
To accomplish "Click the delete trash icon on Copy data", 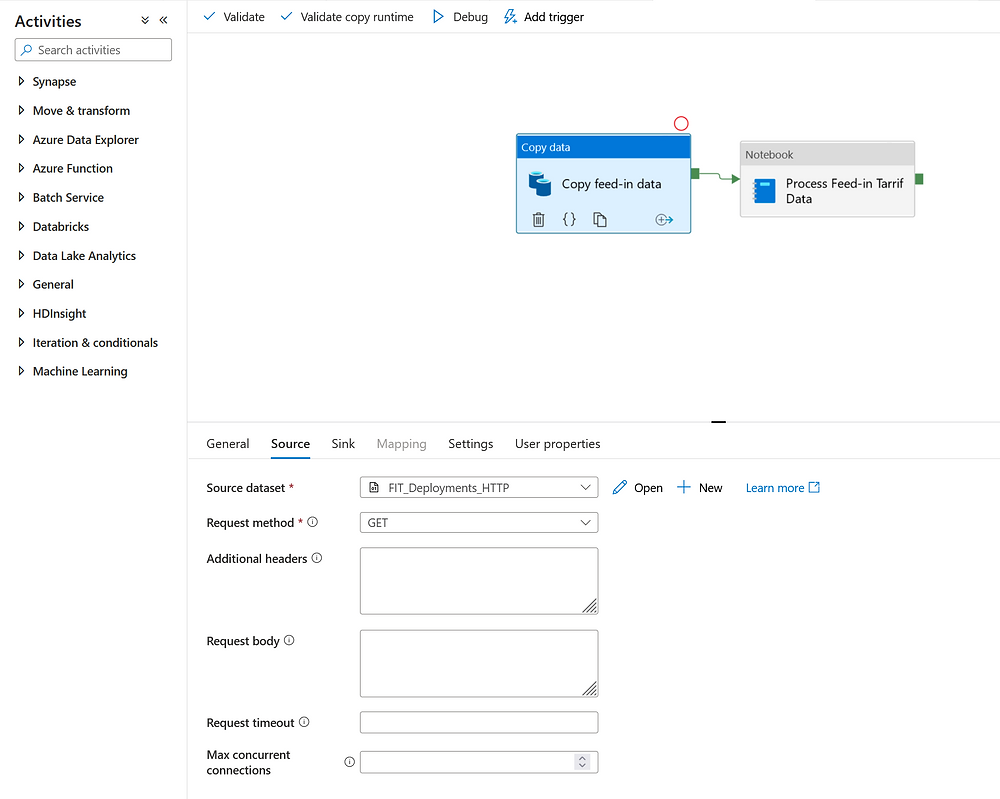I will tap(538, 219).
